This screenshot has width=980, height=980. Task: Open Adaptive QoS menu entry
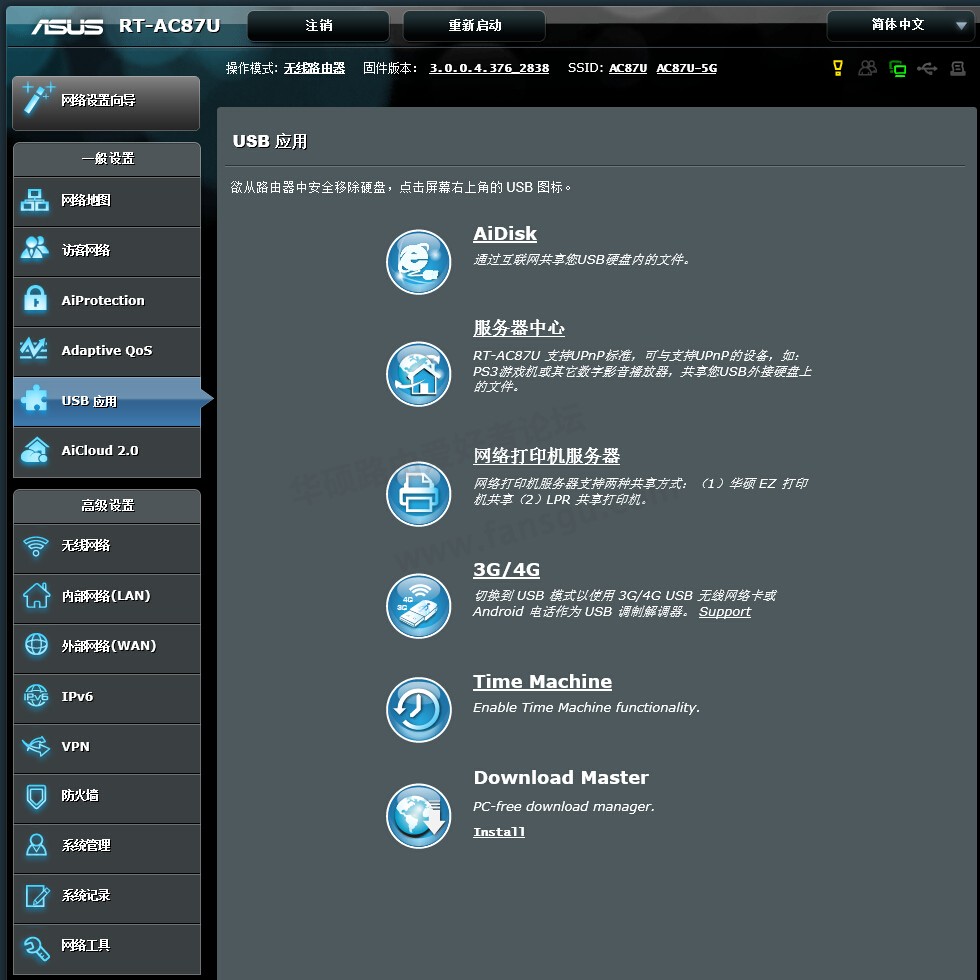click(107, 351)
